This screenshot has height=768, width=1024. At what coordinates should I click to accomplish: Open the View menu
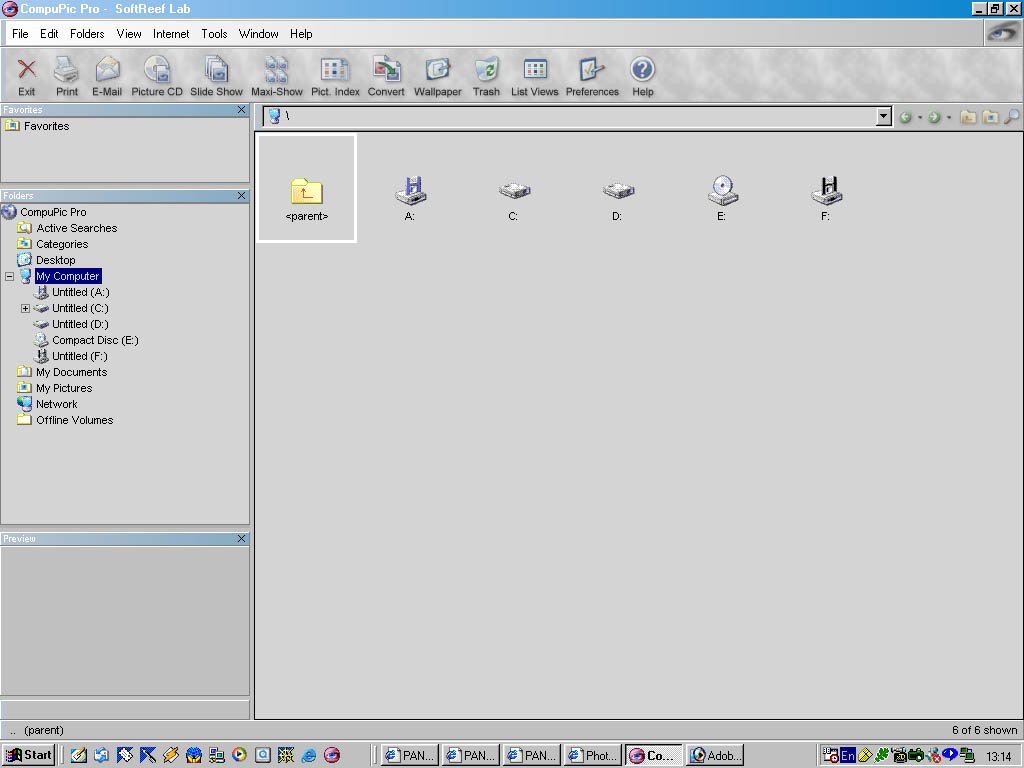click(129, 34)
